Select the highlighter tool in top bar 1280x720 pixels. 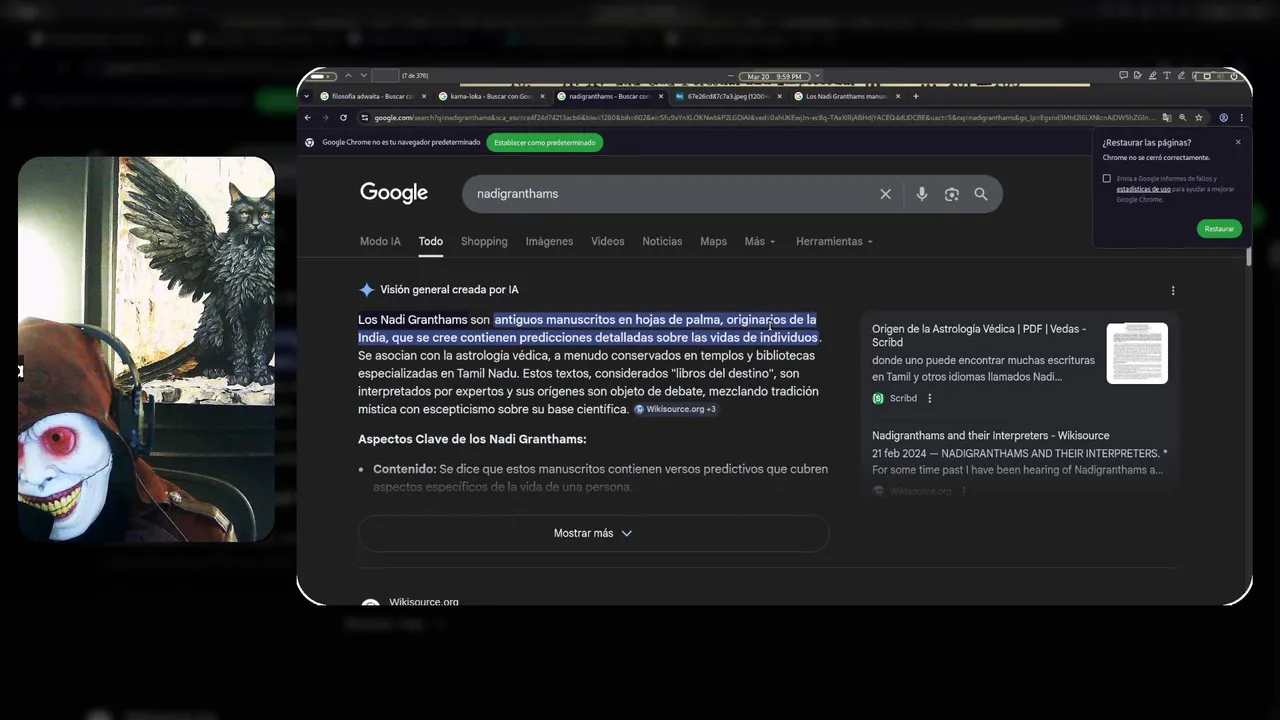(x=1152, y=76)
